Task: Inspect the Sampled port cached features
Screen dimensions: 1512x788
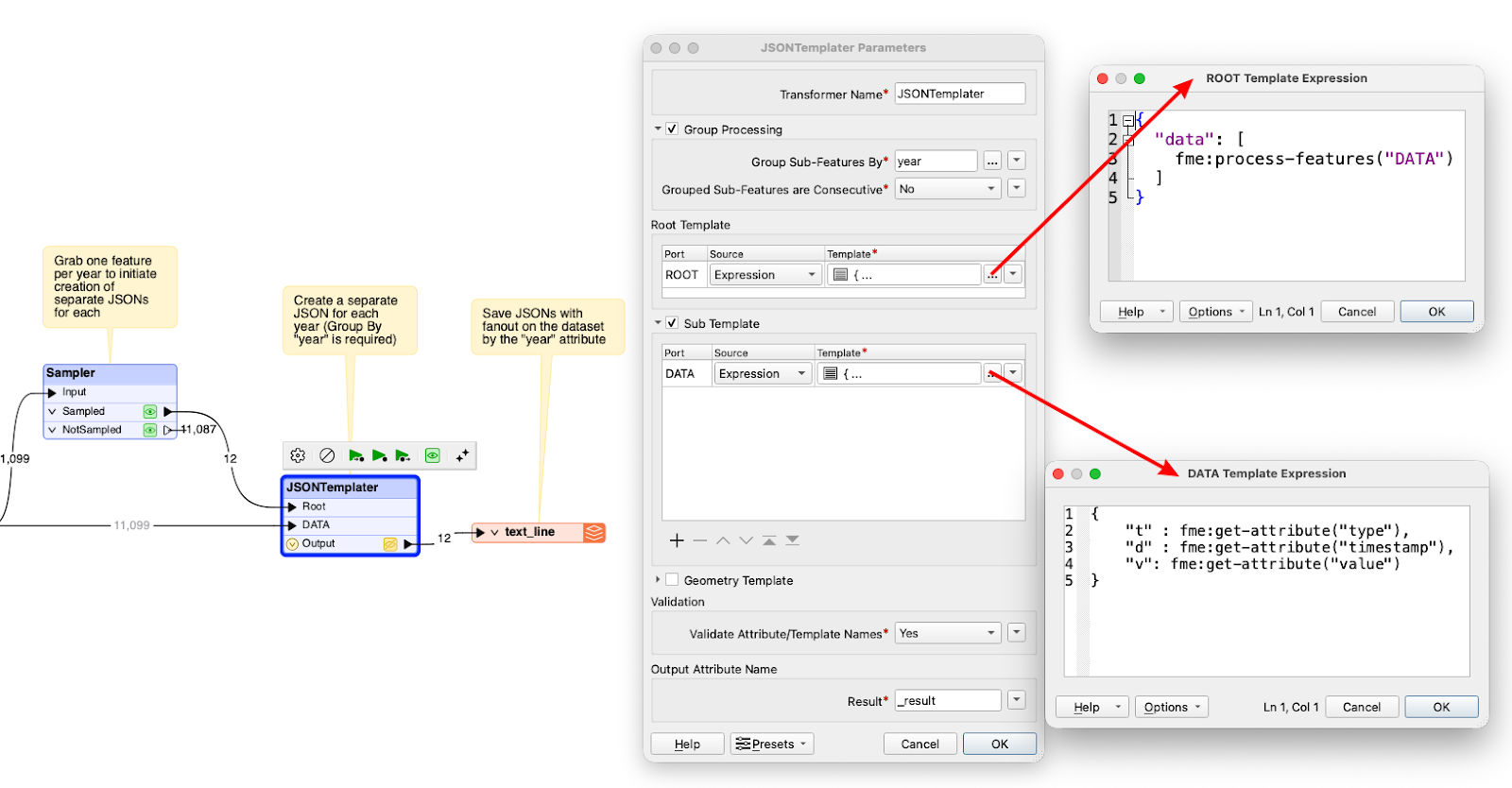Action: (149, 411)
